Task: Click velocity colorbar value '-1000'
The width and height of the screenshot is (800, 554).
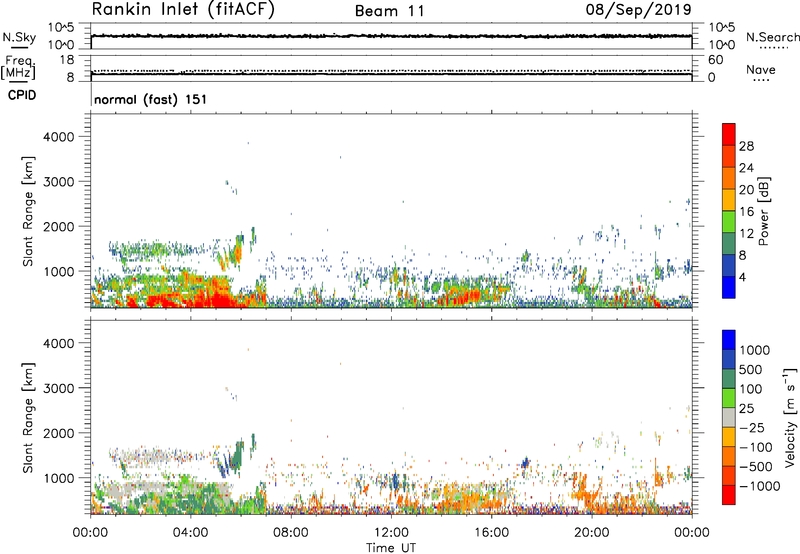Action: point(759,486)
